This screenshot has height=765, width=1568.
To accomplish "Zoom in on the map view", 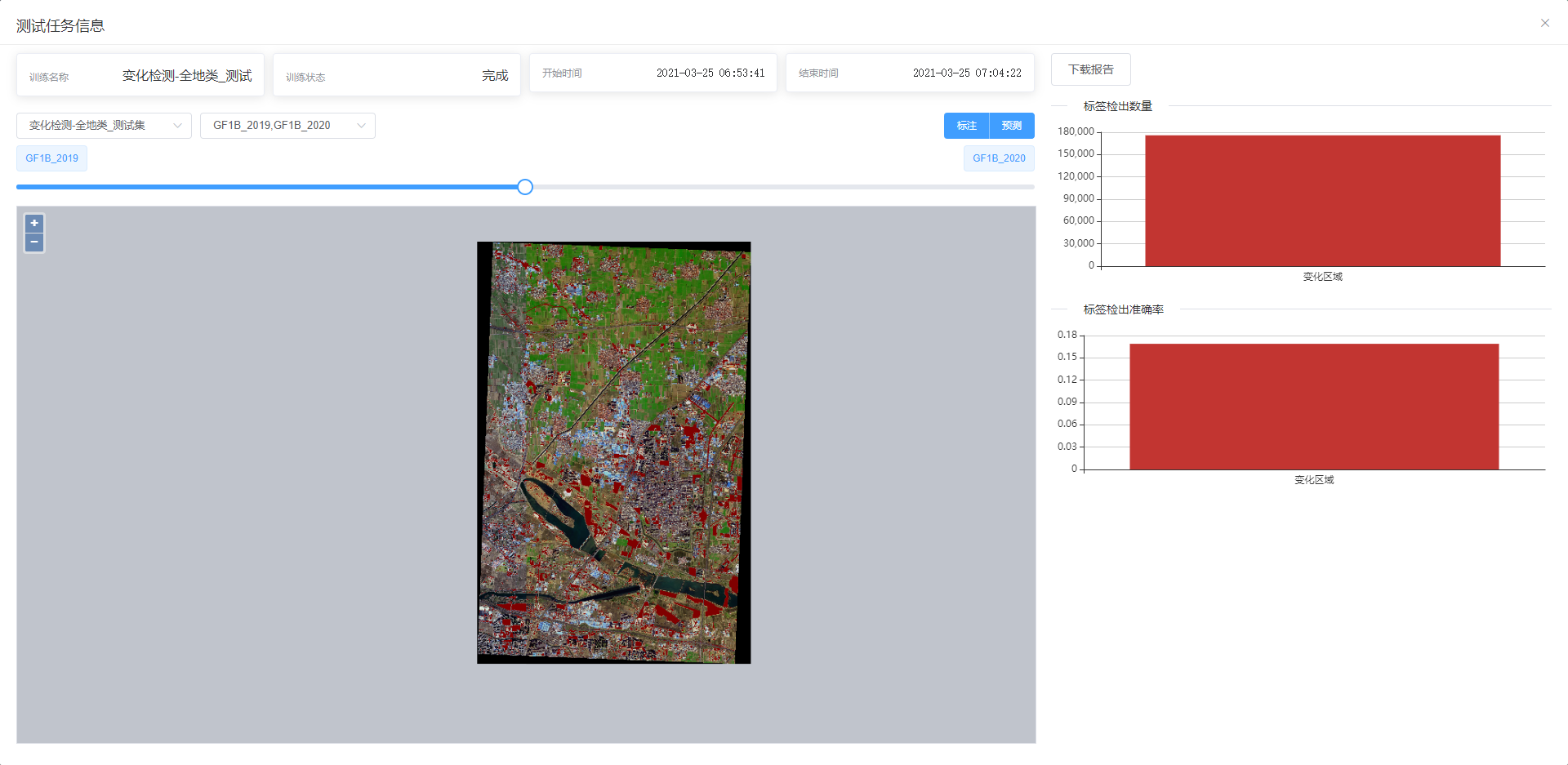I will (34, 223).
